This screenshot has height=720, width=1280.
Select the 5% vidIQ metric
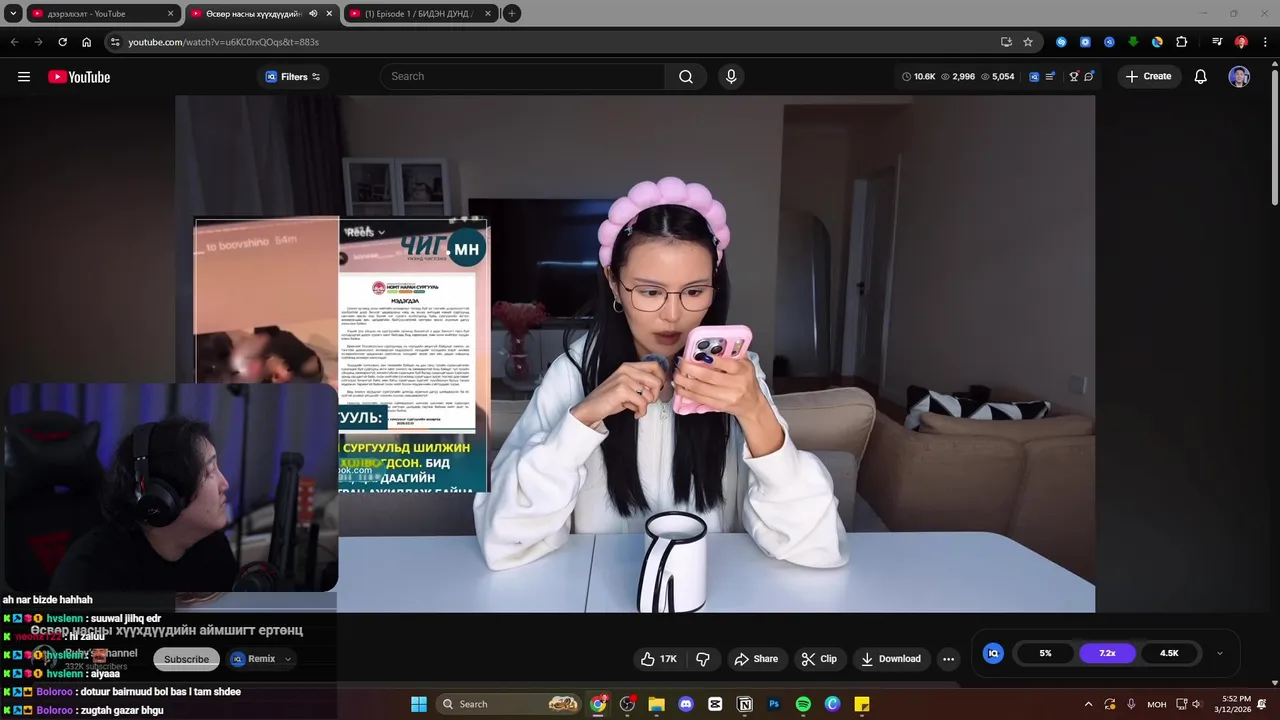(x=1045, y=653)
